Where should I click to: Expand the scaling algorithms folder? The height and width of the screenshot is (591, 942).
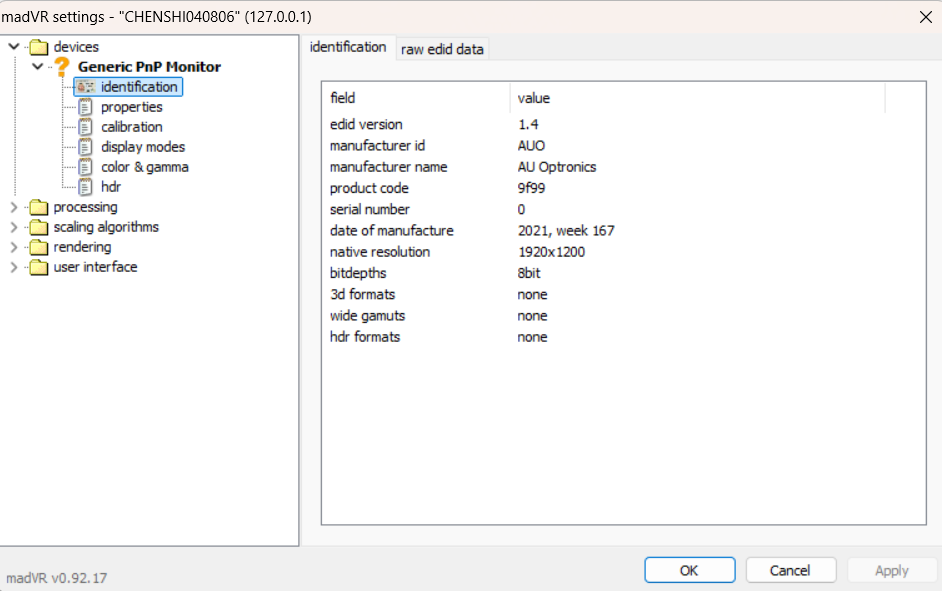14,227
